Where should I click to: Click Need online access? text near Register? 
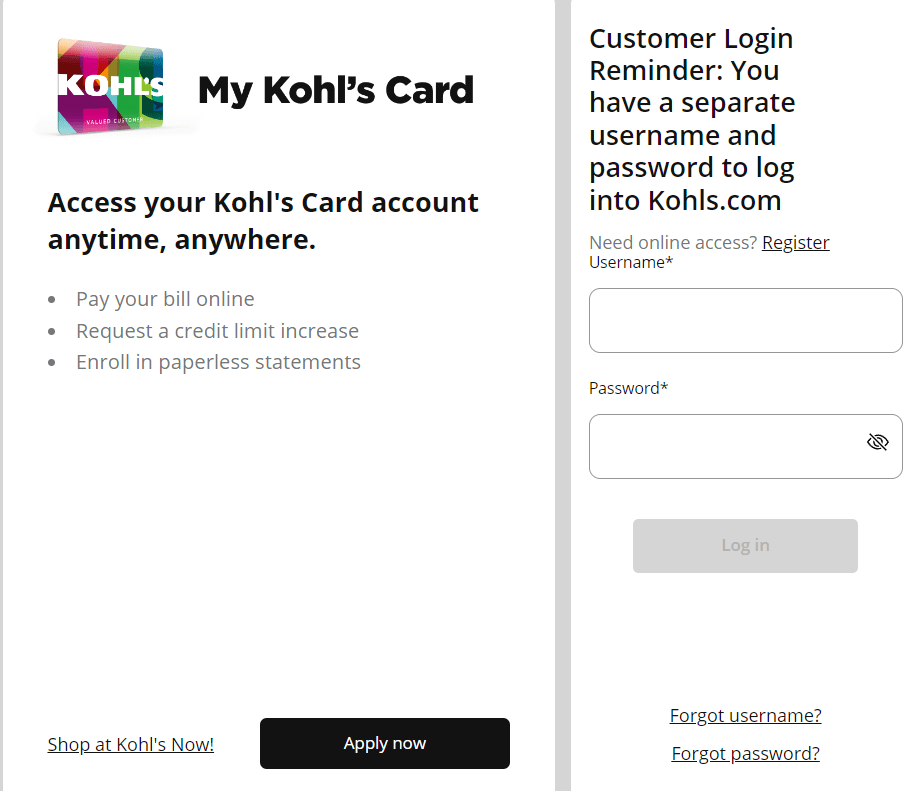[x=672, y=242]
